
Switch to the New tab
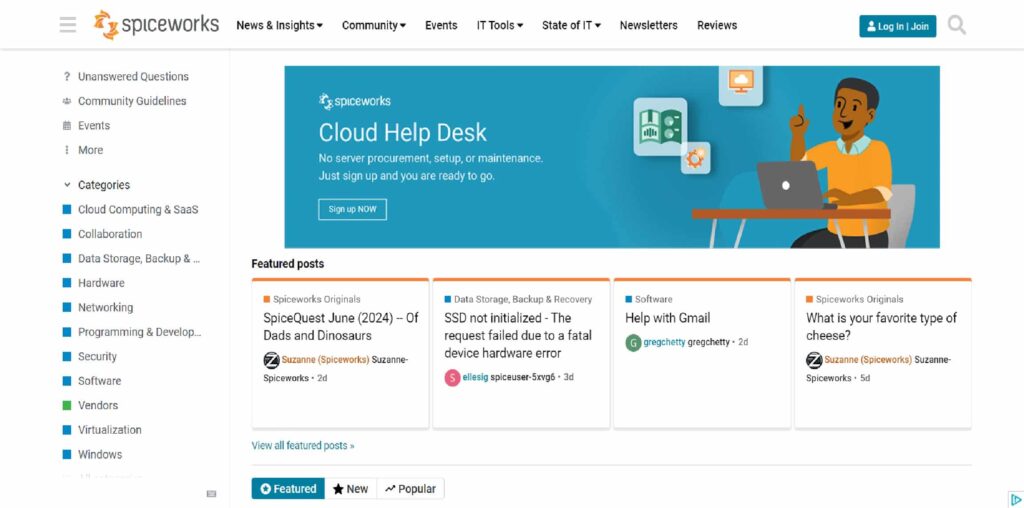(351, 488)
